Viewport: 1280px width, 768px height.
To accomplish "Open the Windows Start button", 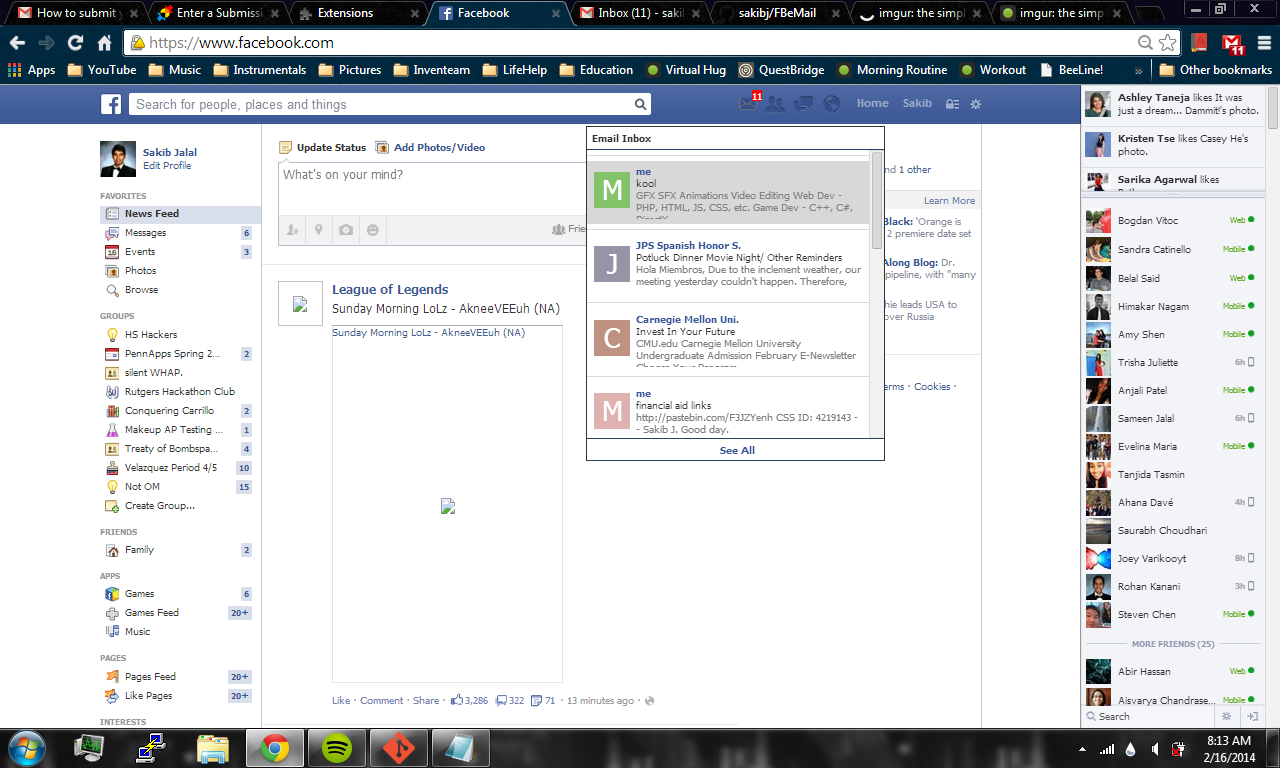I will click(26, 747).
